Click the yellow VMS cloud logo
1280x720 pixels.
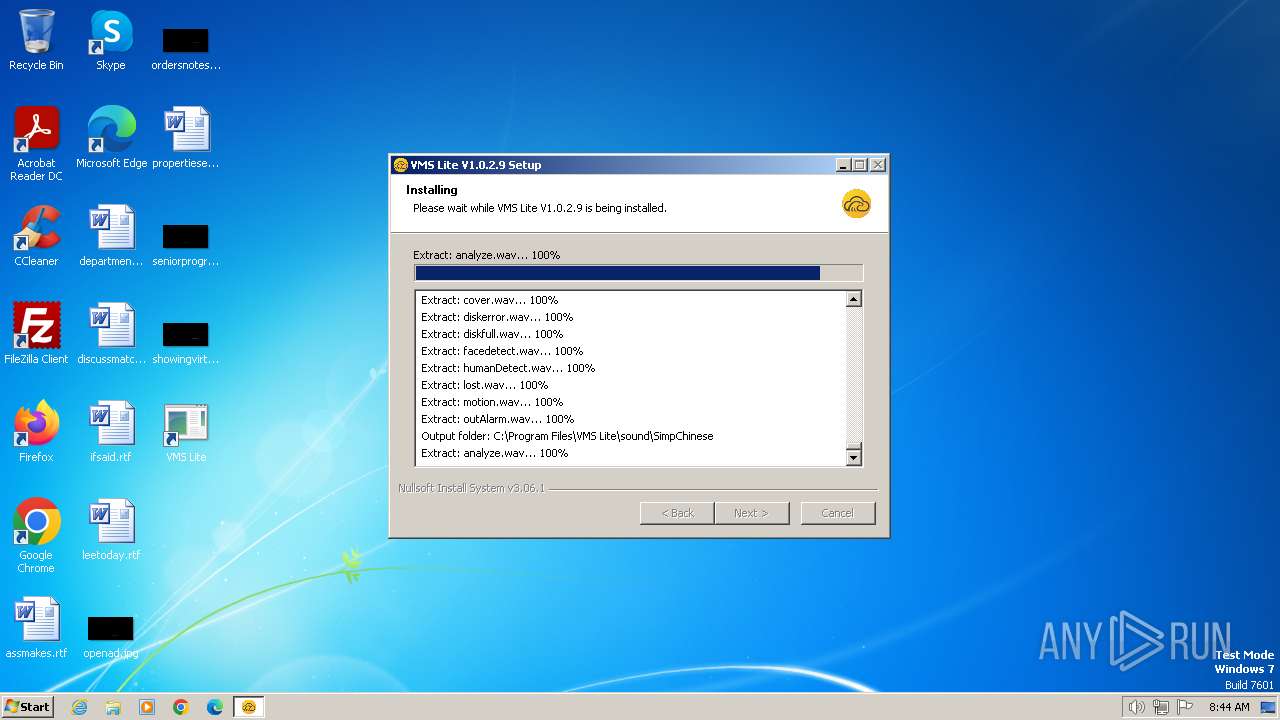coord(856,204)
